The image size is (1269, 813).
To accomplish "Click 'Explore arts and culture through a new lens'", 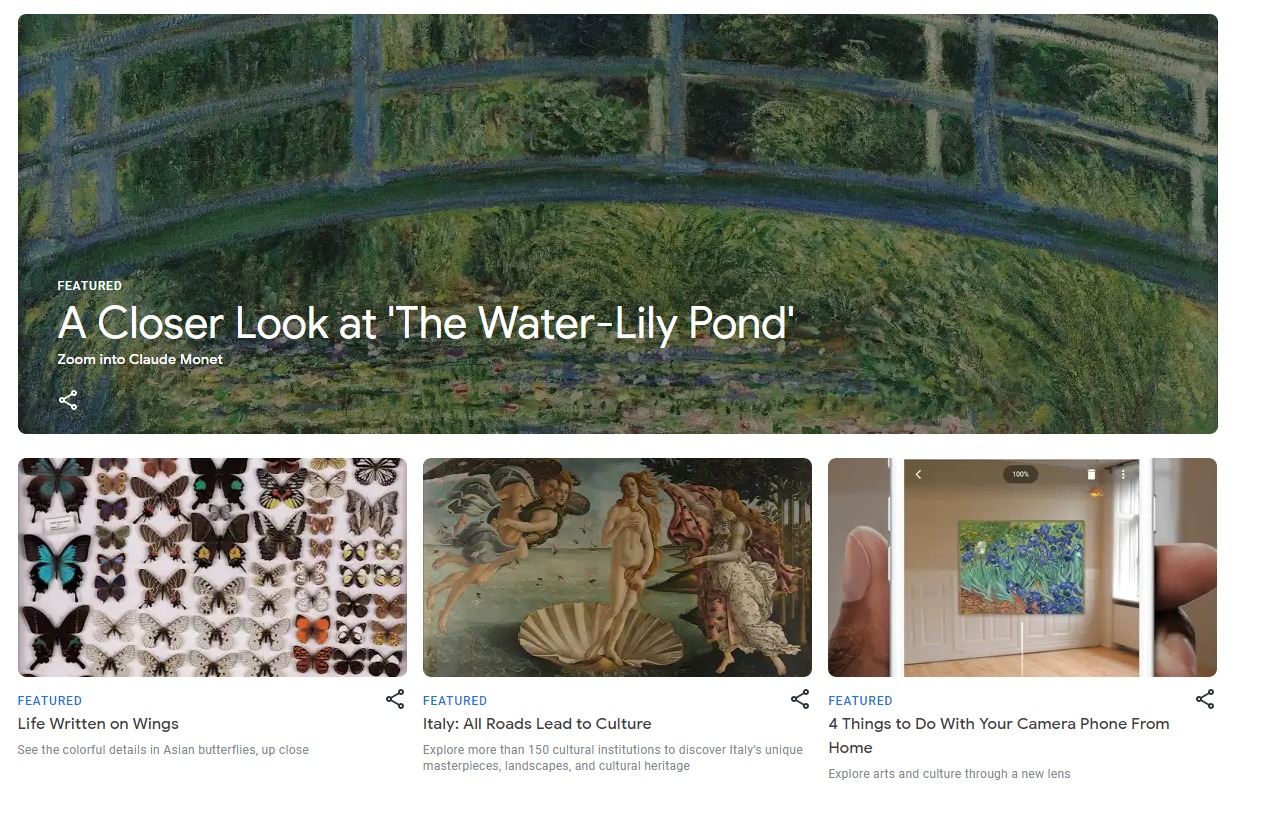I will click(x=949, y=774).
